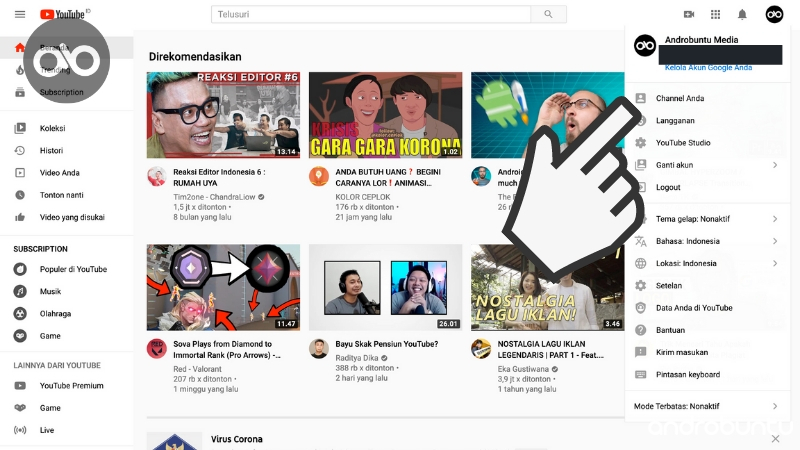Click the Bahasa translate icon
The image size is (800, 450).
point(640,241)
